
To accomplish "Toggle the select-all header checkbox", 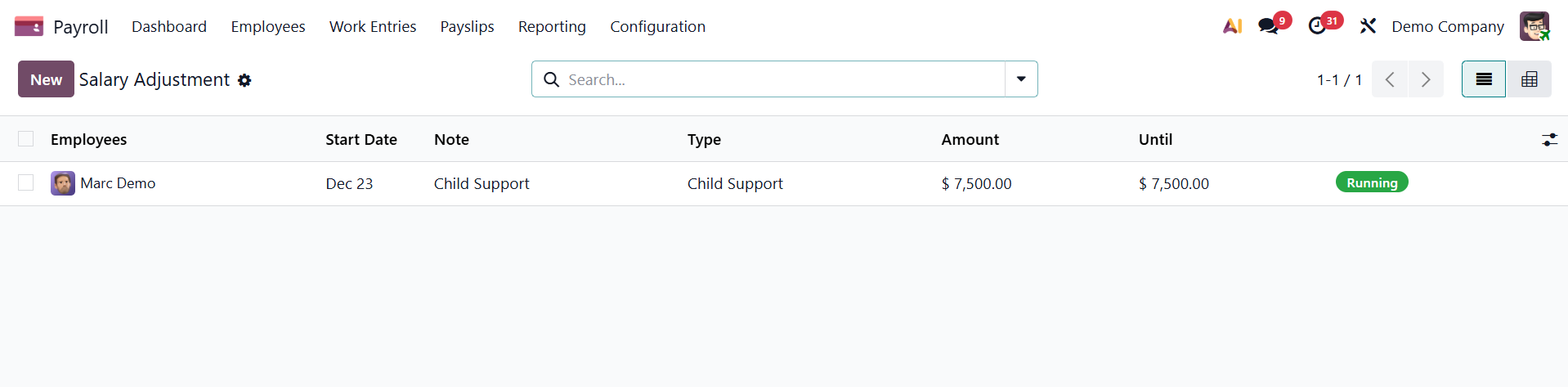I will pyautogui.click(x=26, y=139).
